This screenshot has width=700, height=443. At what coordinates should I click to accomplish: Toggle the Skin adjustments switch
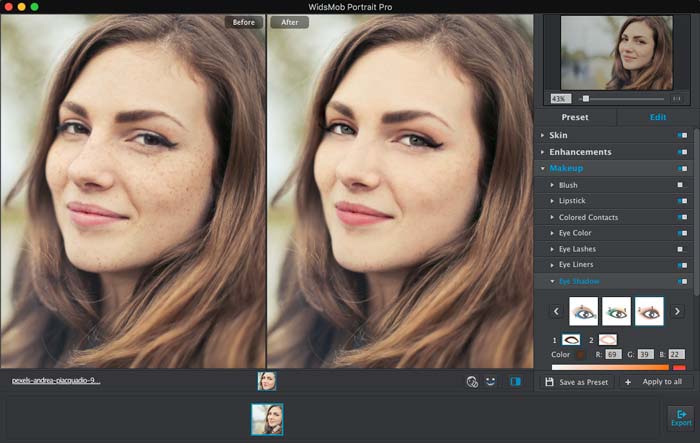click(682, 135)
